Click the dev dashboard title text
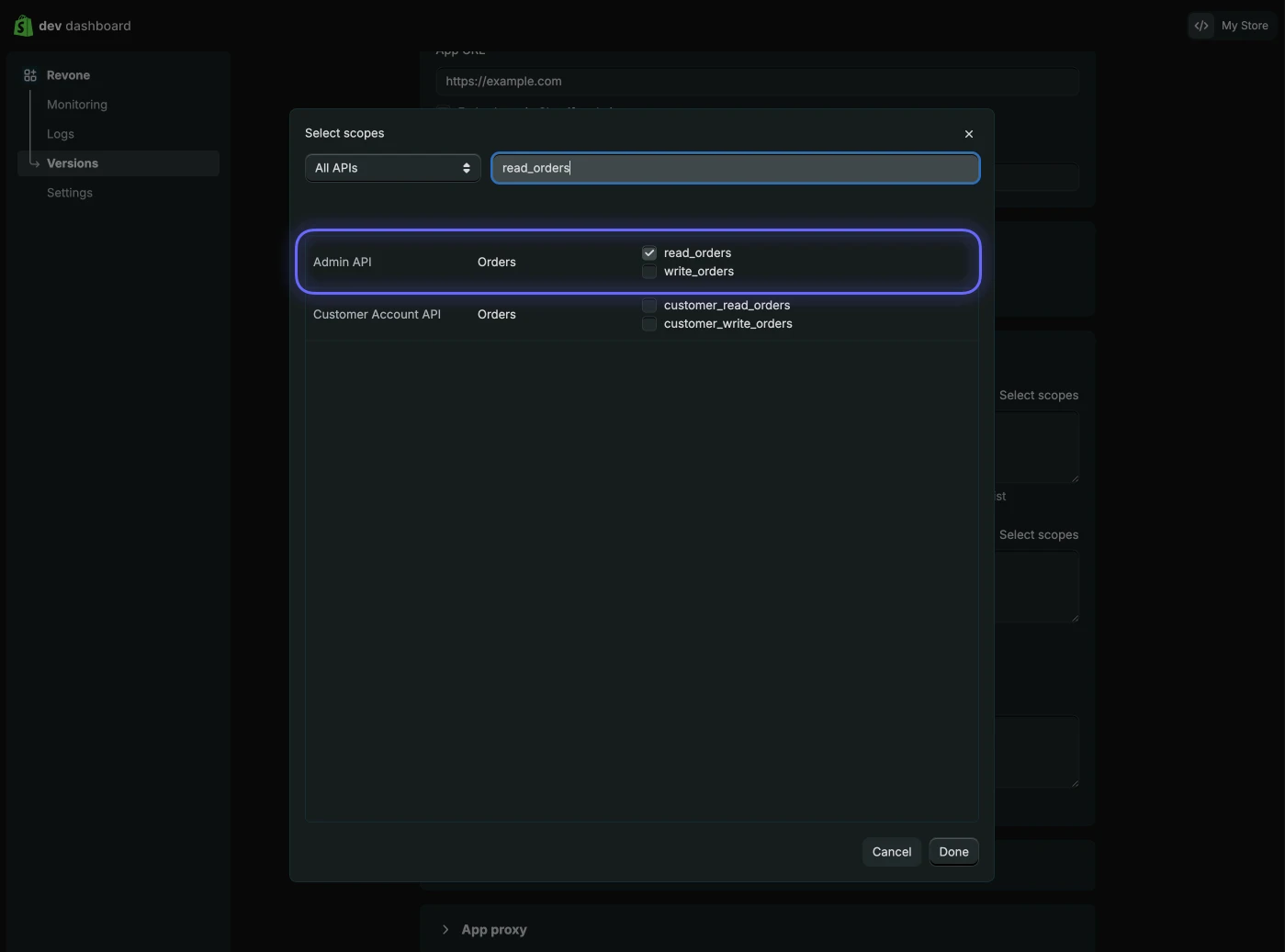Screen dimensions: 1285x952 click(x=85, y=26)
